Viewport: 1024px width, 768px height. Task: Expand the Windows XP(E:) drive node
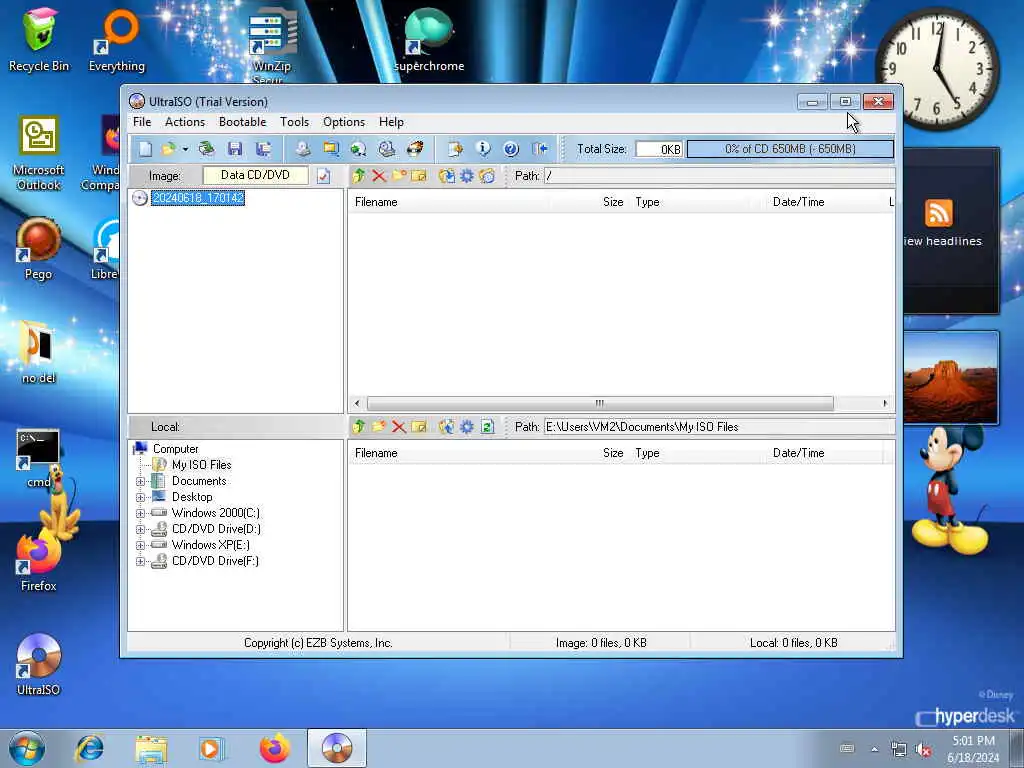[x=140, y=545]
